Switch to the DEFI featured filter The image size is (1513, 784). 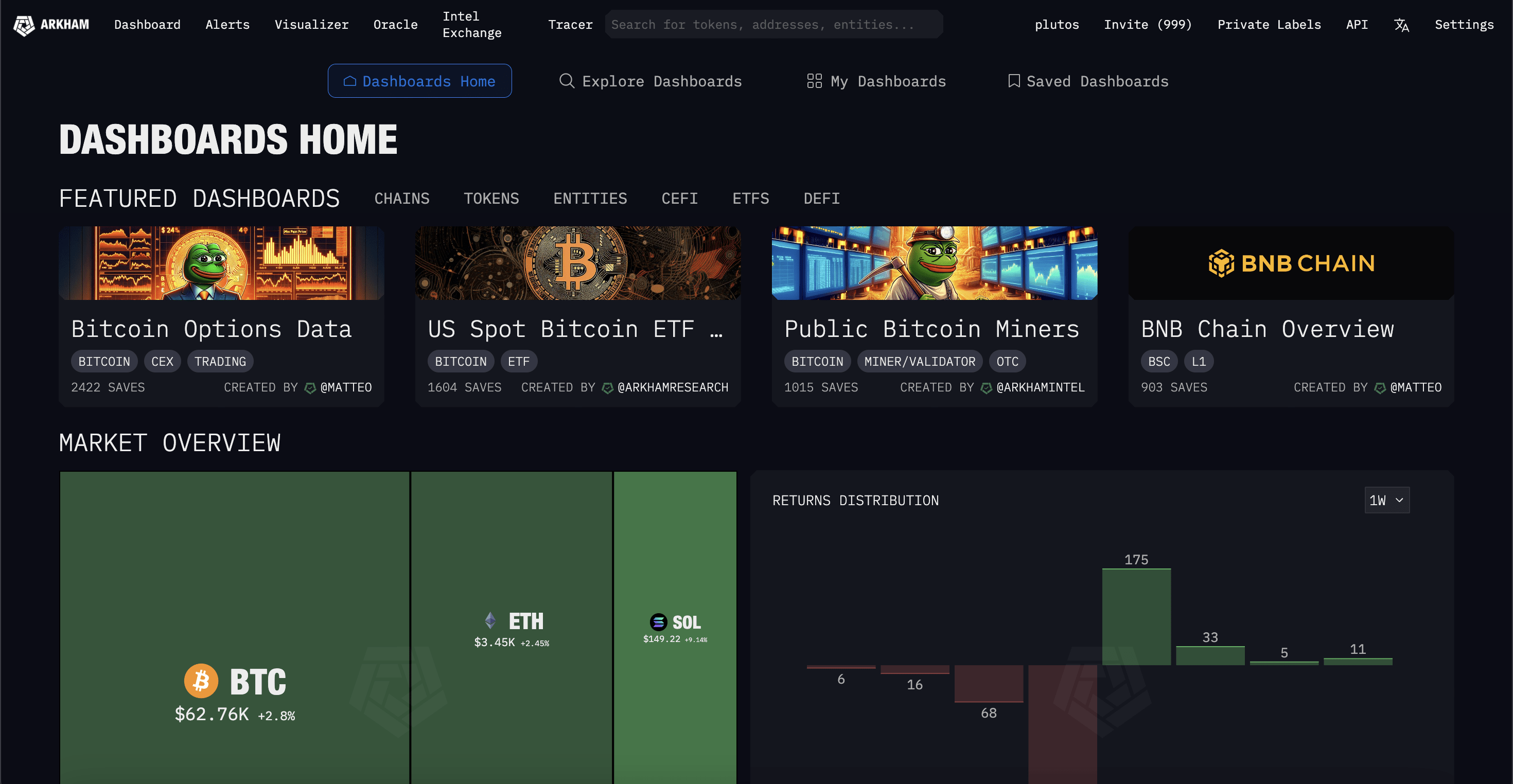tap(821, 199)
